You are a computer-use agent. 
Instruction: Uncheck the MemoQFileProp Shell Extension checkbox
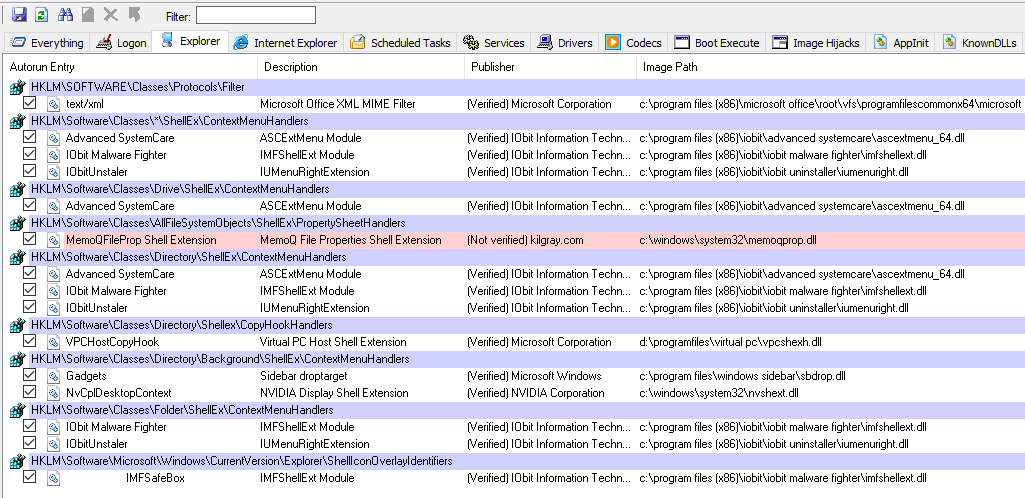coord(29,240)
